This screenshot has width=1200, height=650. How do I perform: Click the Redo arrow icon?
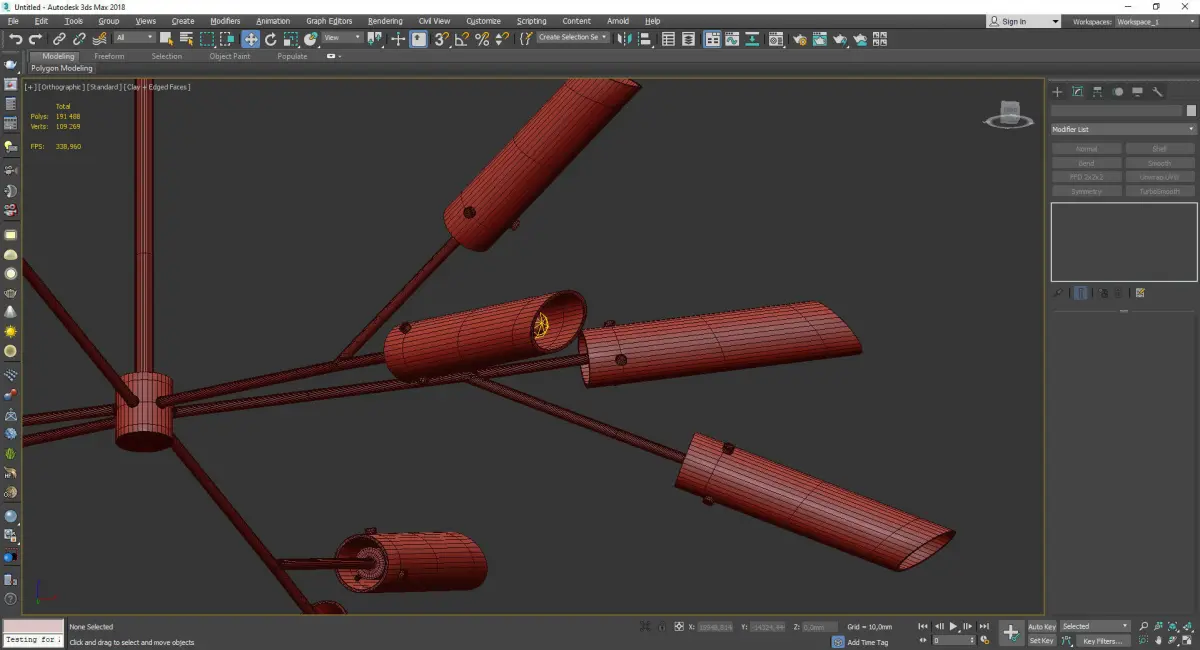tap(35, 39)
